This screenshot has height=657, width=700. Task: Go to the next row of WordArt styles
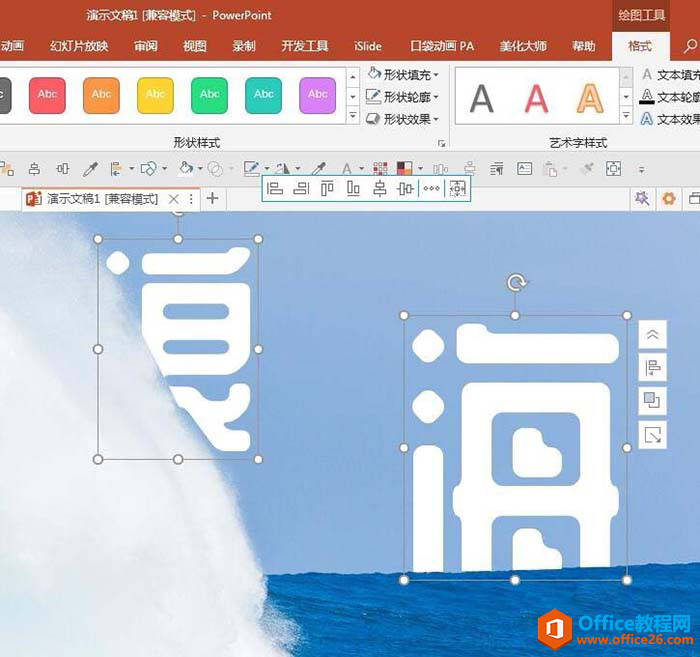[626, 96]
